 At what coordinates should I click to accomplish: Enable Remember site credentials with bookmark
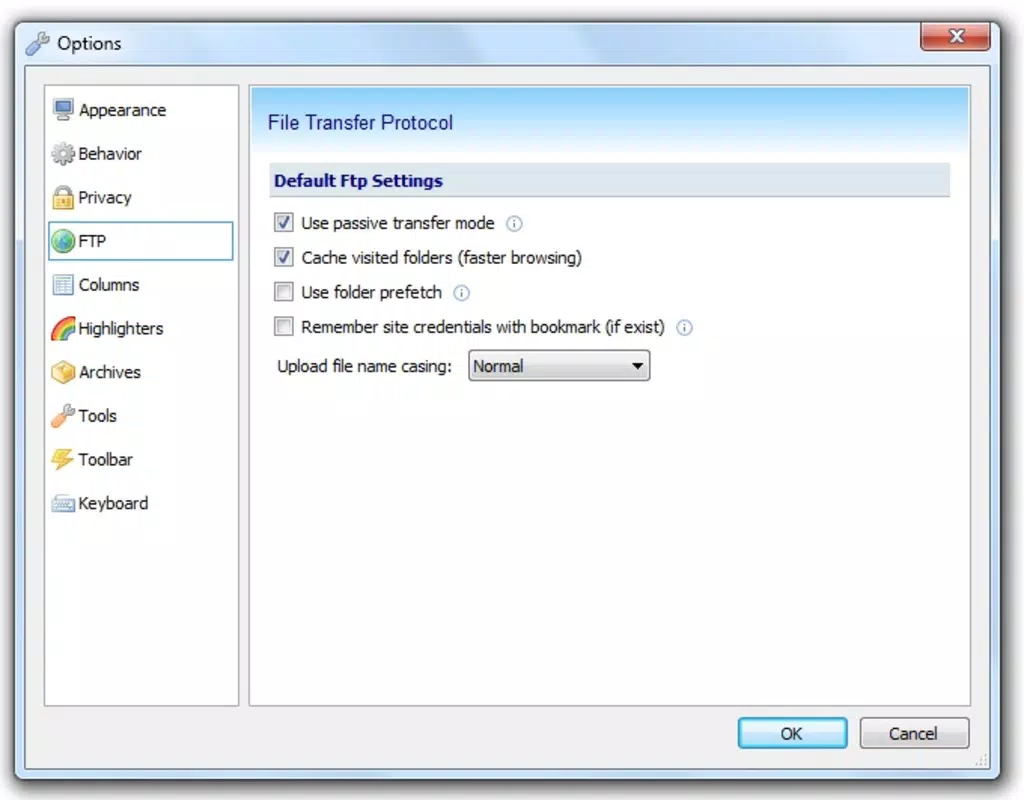[x=283, y=326]
